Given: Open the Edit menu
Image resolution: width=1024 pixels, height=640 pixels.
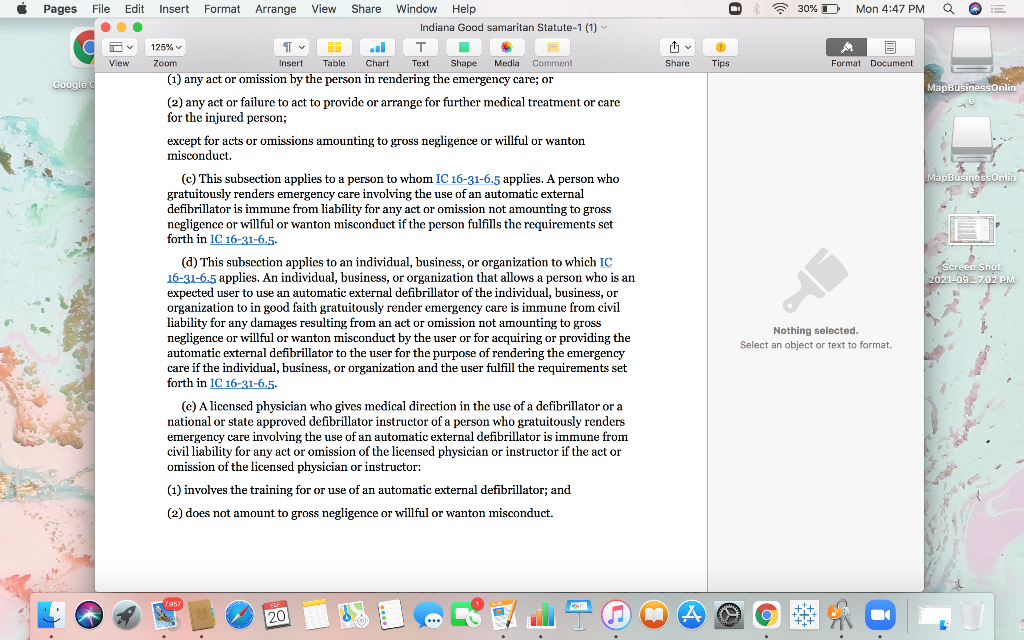Looking at the screenshot, I should [x=135, y=8].
